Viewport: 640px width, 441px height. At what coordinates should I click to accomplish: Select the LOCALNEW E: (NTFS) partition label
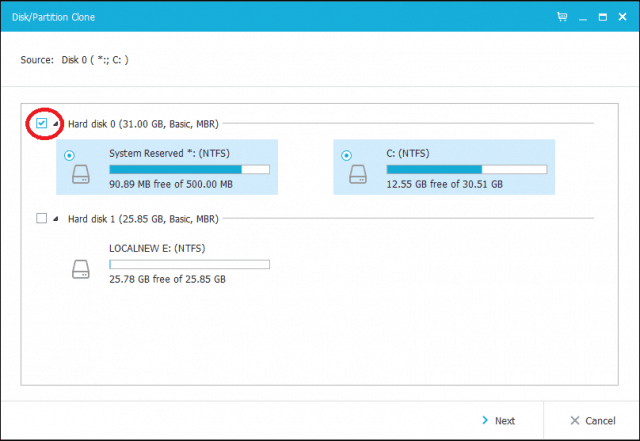point(157,248)
